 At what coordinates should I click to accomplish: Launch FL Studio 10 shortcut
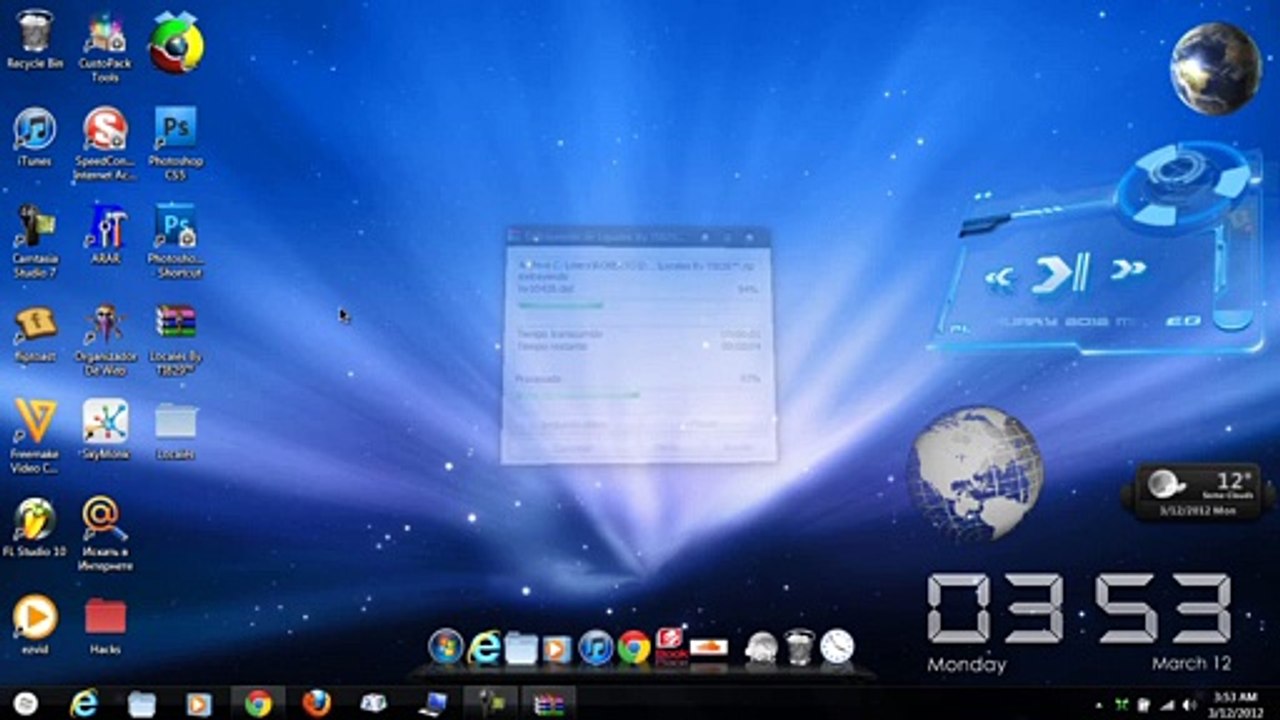[34, 526]
